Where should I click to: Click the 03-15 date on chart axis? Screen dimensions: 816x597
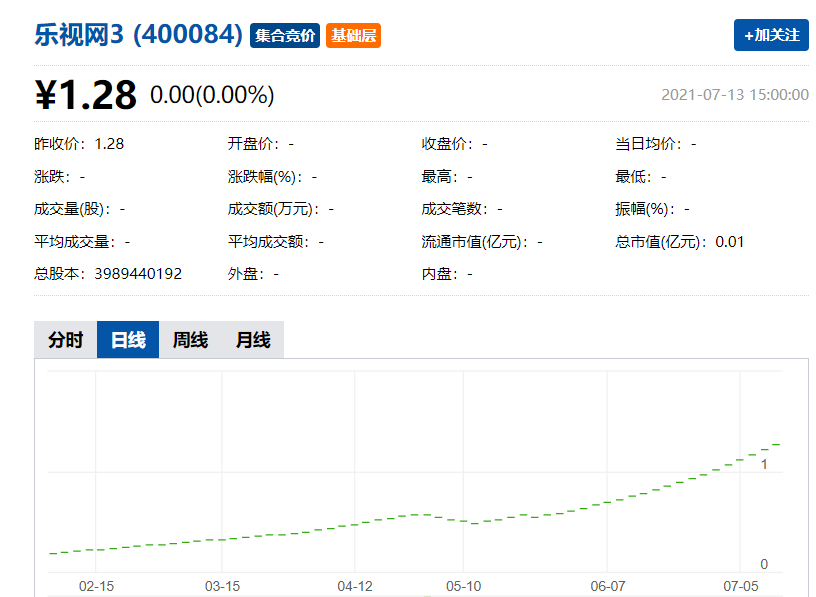222,586
